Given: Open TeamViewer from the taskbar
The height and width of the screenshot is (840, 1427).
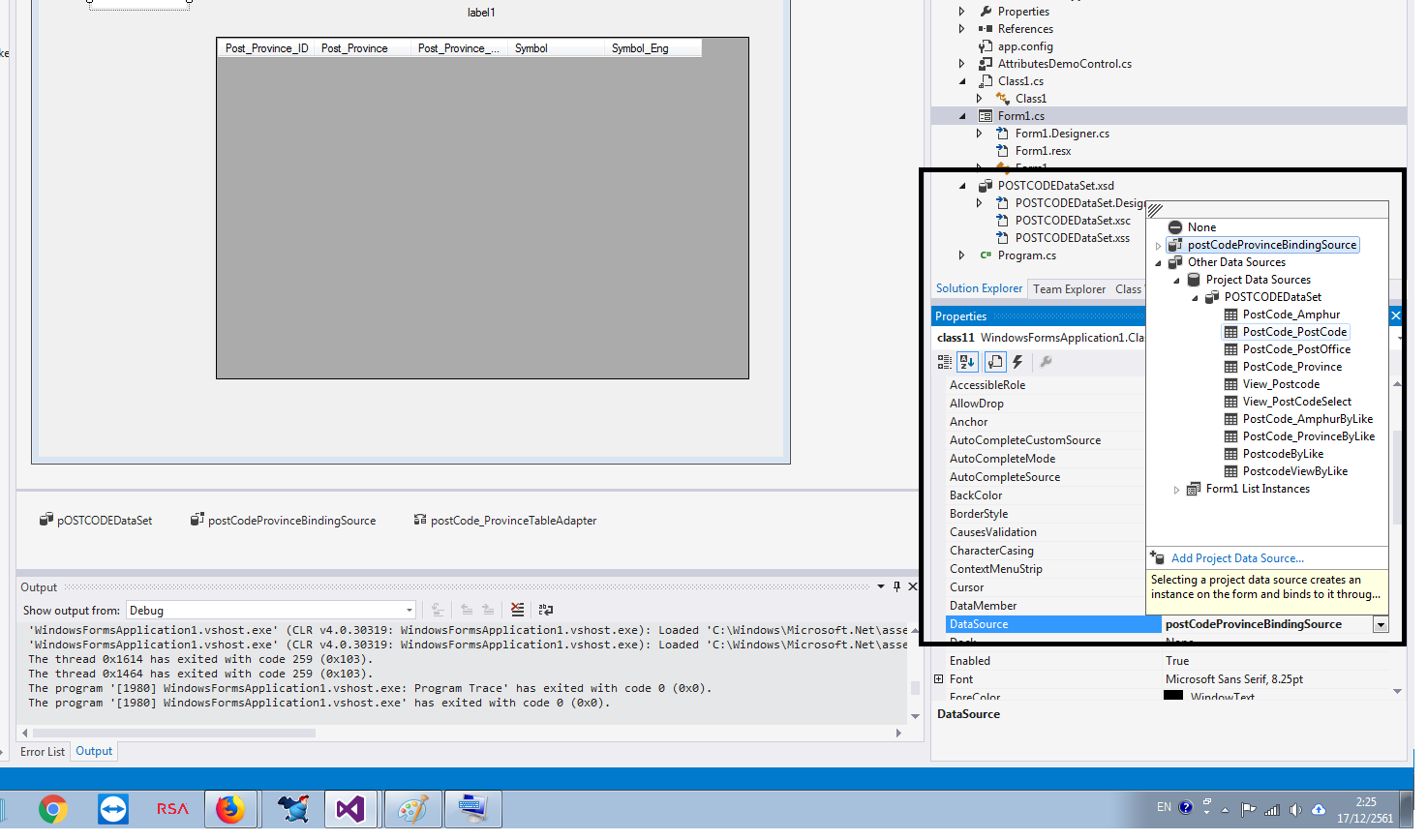Looking at the screenshot, I should point(113,809).
